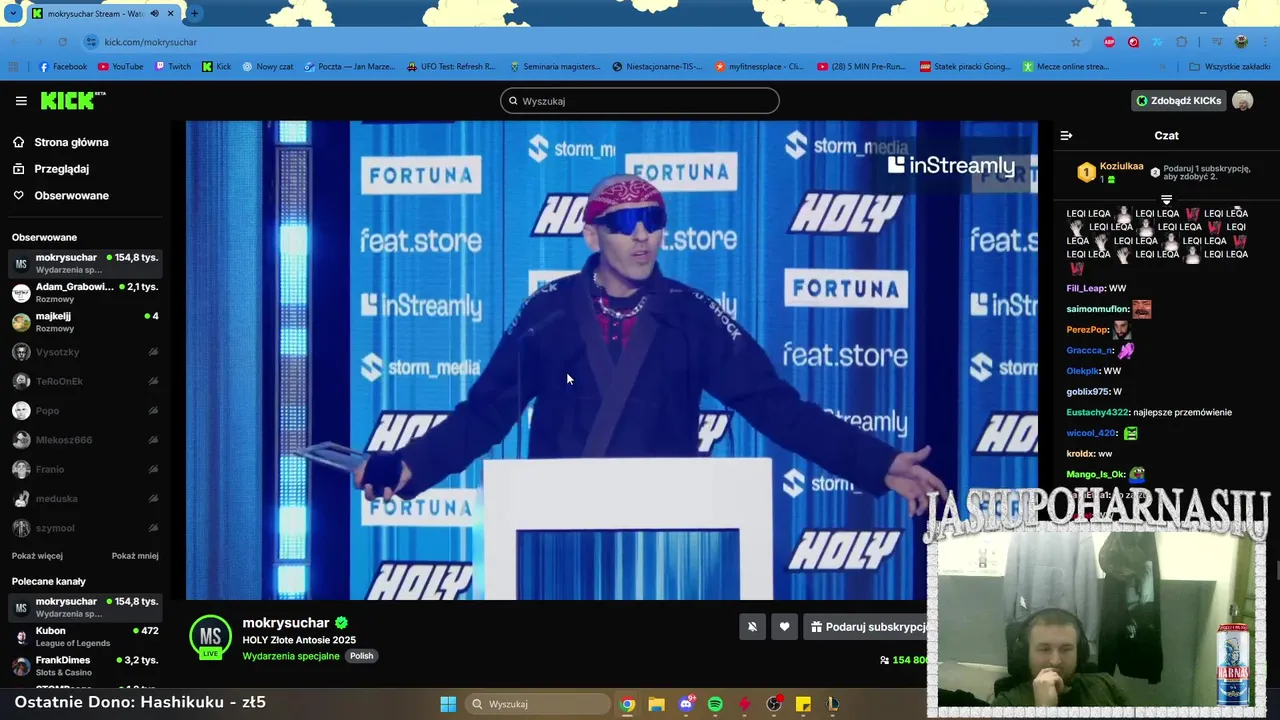Open Spotify from the taskbar
Screen dimensions: 1280x720
pyautogui.click(x=715, y=704)
